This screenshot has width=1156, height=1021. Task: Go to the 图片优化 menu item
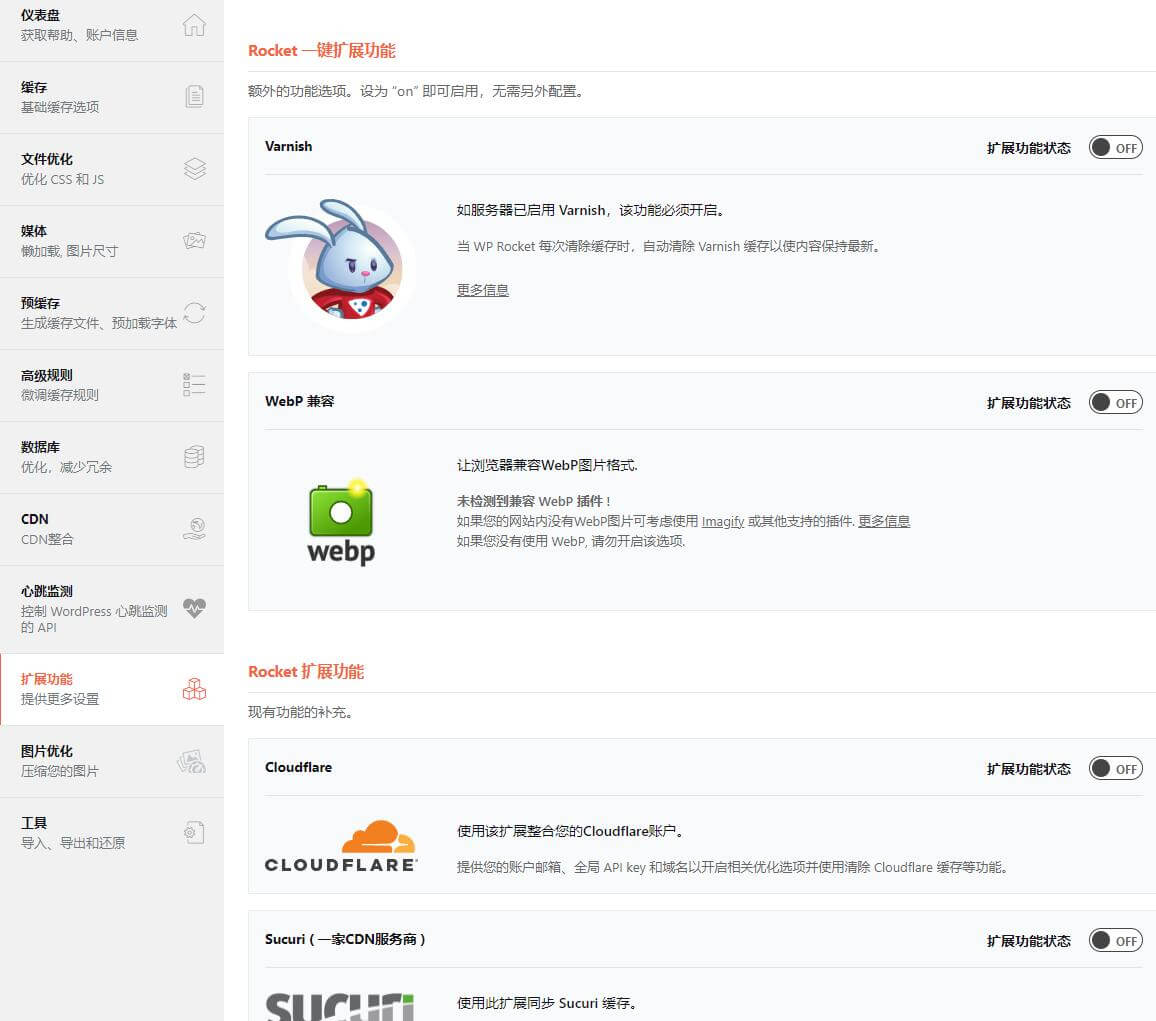tap(100, 761)
